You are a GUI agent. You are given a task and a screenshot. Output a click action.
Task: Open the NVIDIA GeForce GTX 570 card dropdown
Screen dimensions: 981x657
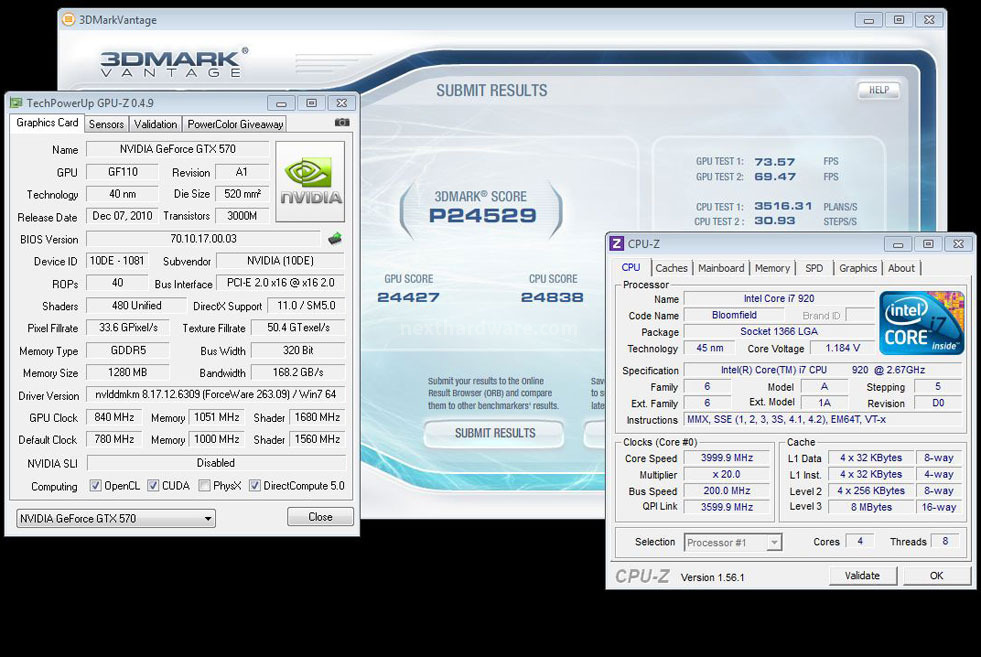coord(116,518)
